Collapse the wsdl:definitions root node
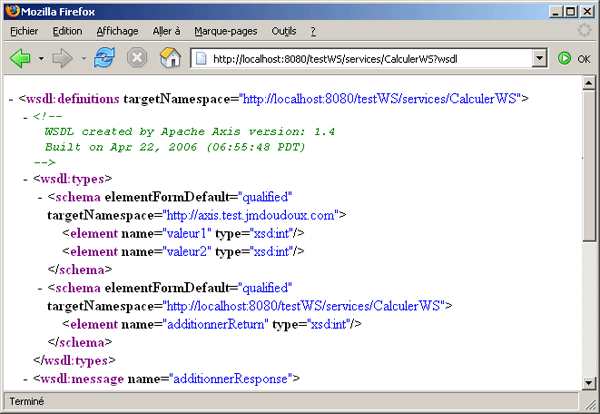Screen dimensions: 600x414 point(10,100)
